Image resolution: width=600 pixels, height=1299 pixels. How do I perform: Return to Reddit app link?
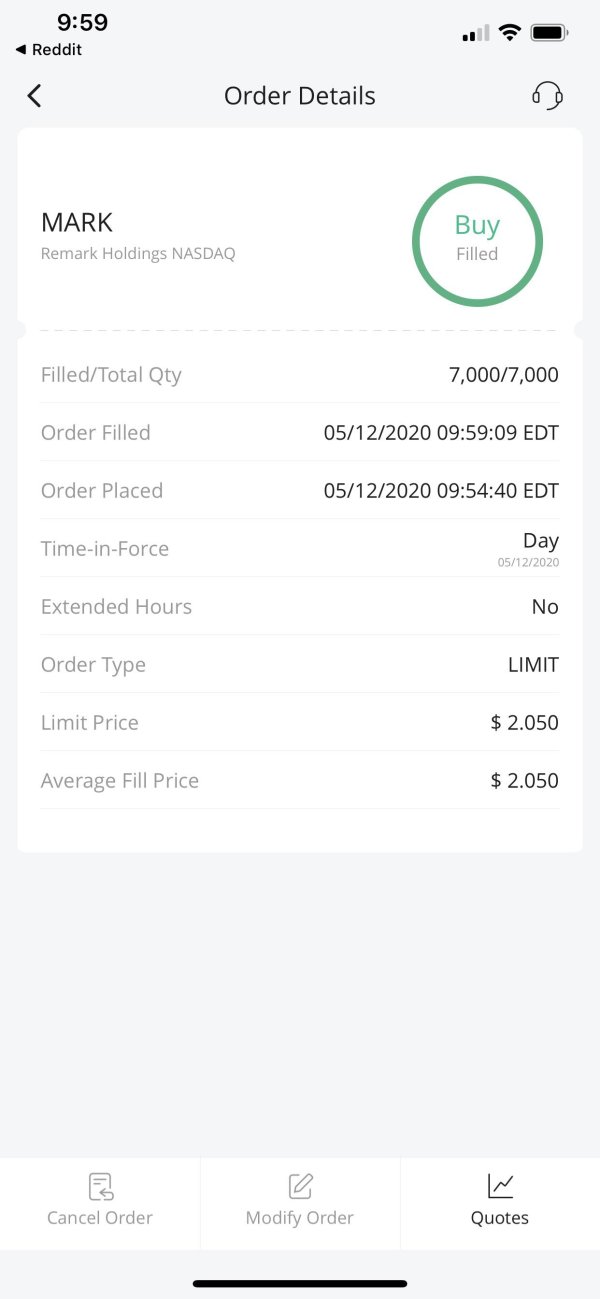49,50
